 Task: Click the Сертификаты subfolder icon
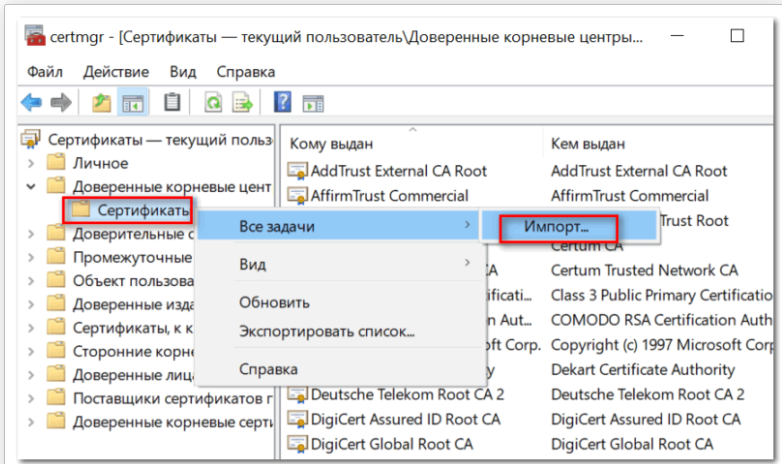coord(80,210)
